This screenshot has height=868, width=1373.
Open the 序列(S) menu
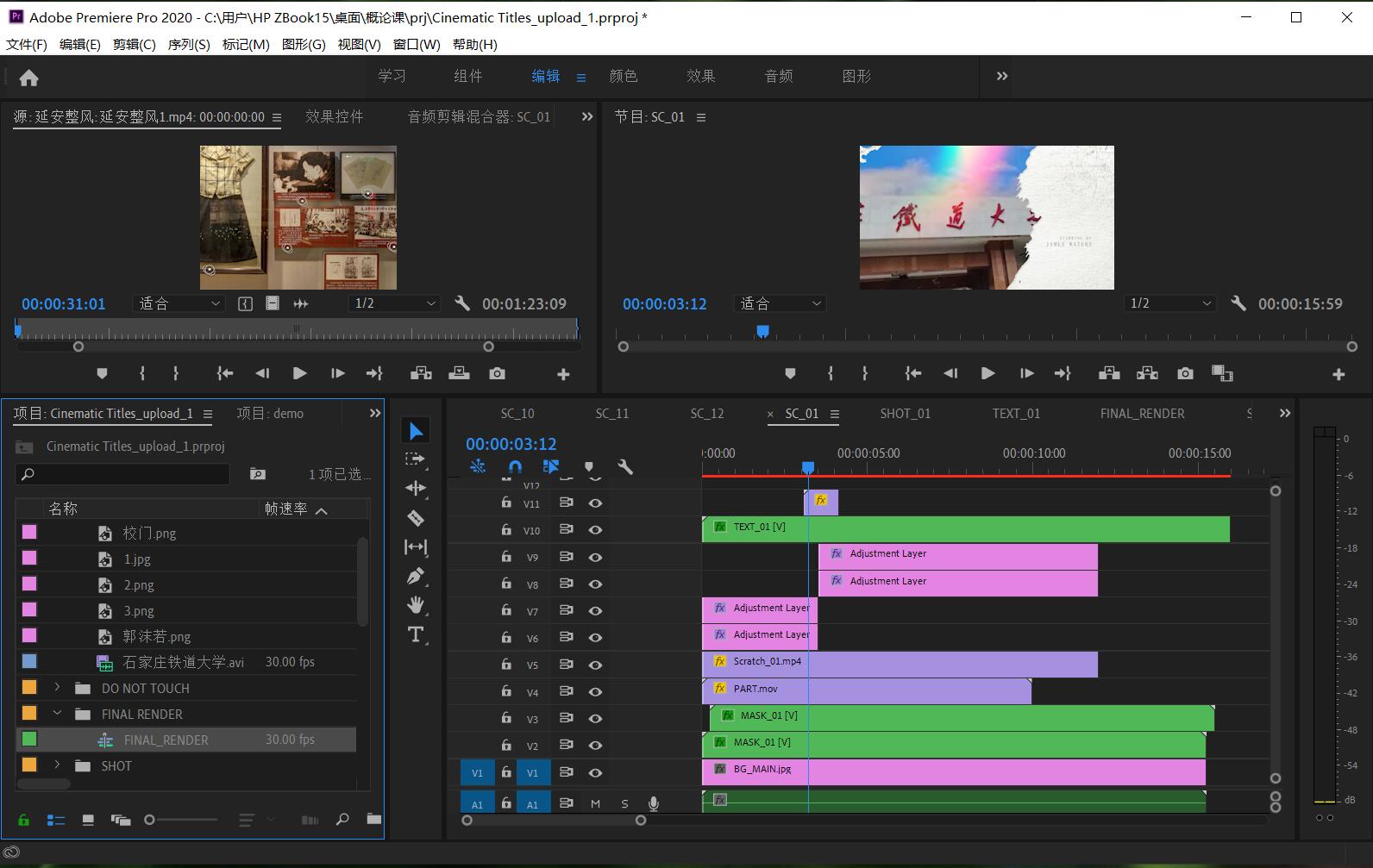[x=188, y=44]
